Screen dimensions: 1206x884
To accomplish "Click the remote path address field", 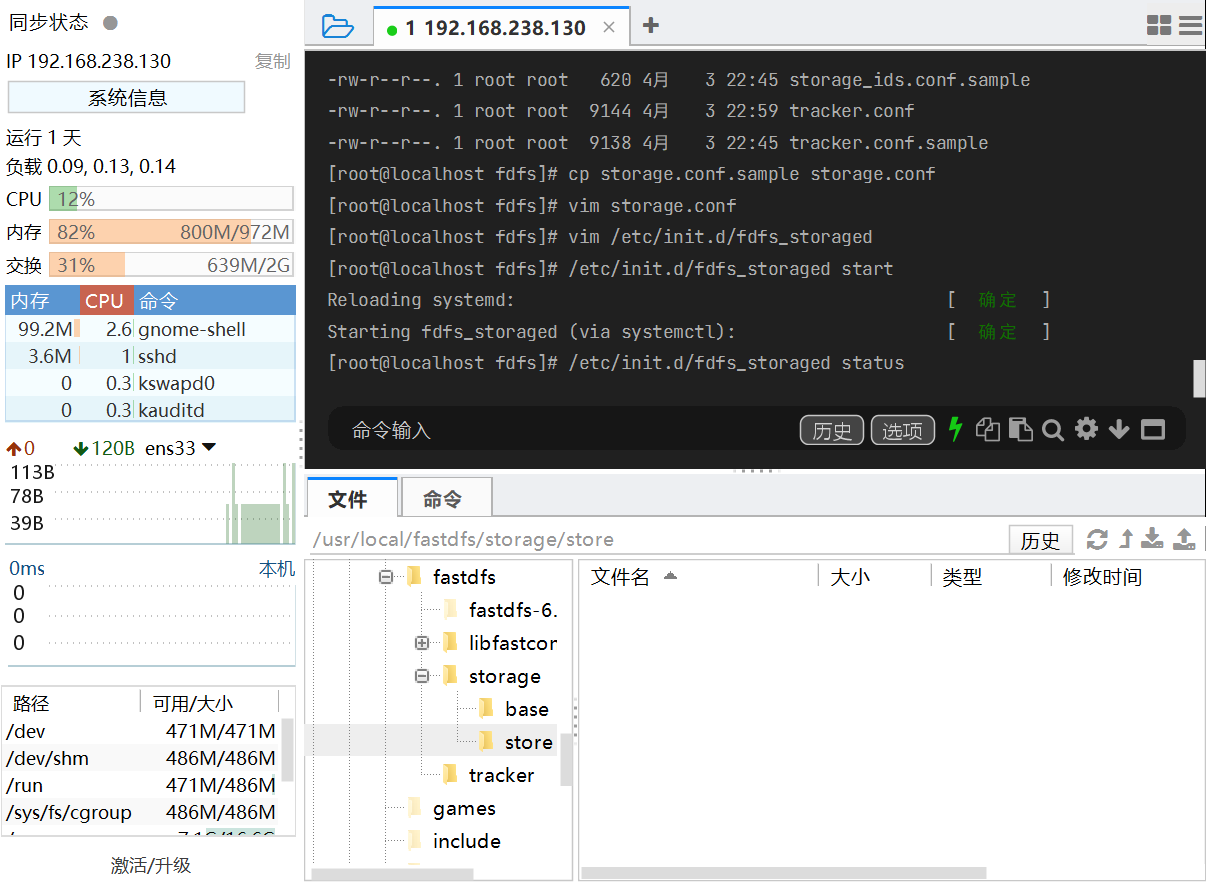I will tap(655, 540).
